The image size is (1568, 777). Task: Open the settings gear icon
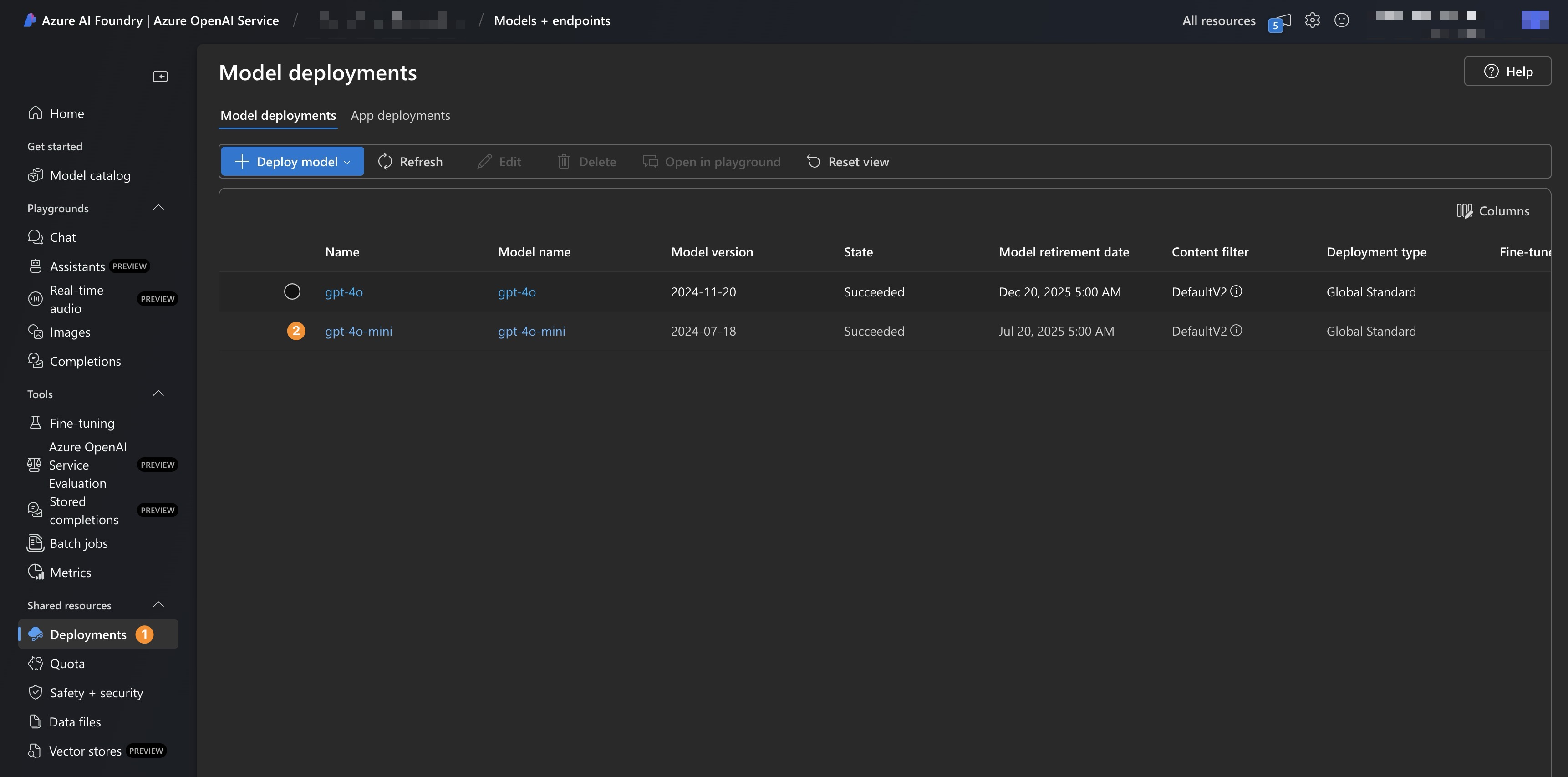1312,20
